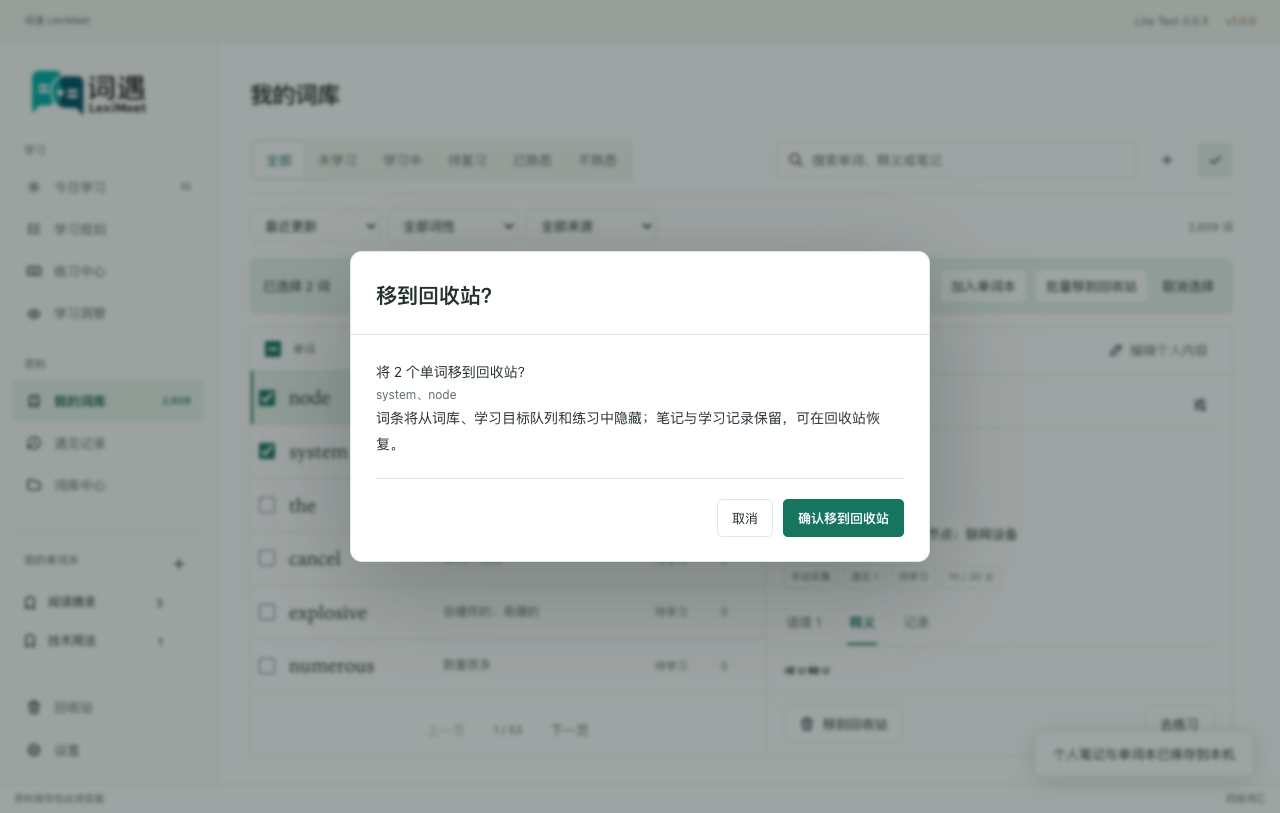Open the 记录 tab in the detail panel
The width and height of the screenshot is (1280, 813).
[x=916, y=622]
